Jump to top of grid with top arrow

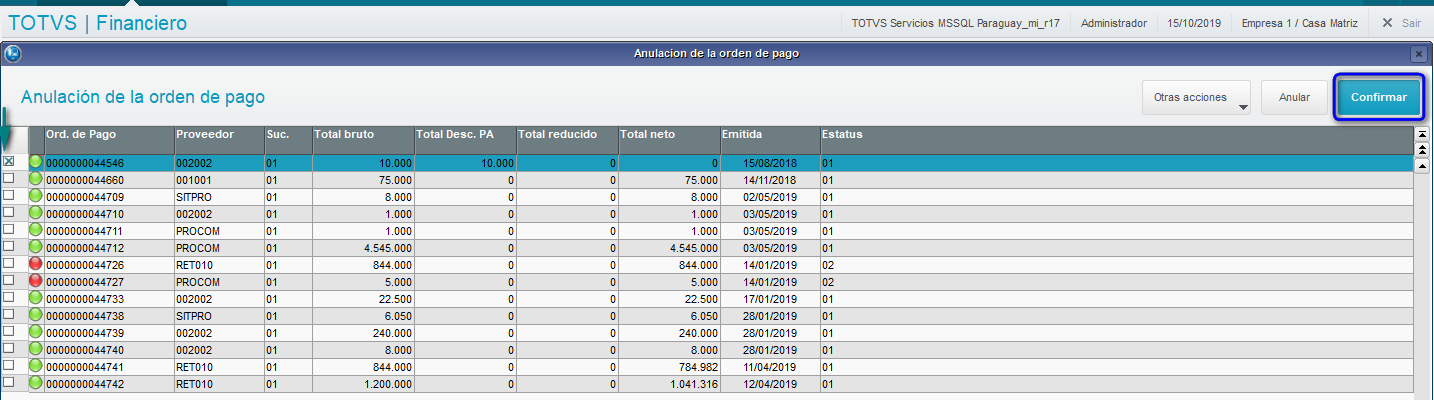tap(1422, 133)
